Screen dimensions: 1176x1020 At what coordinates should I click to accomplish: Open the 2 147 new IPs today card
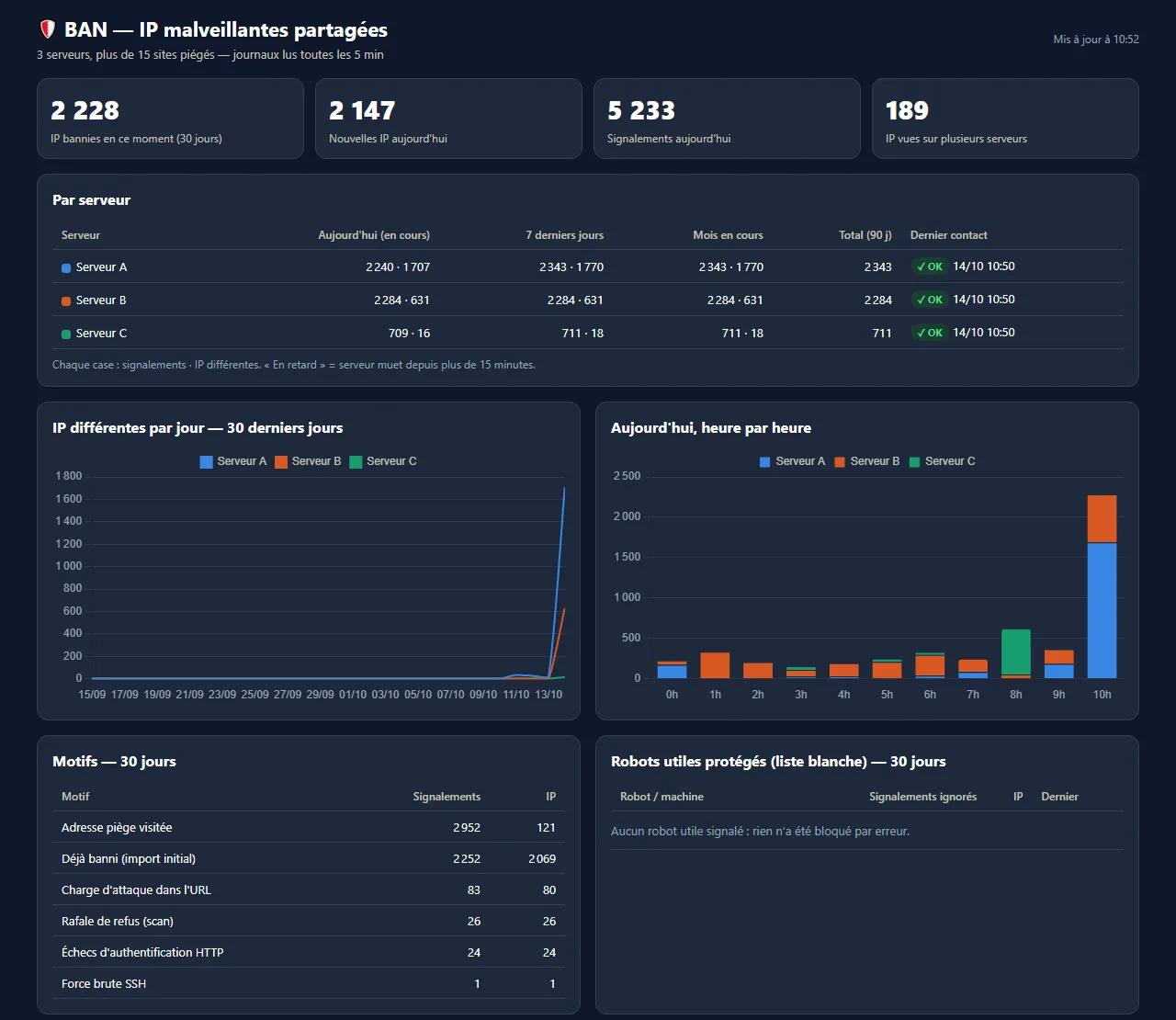[448, 119]
